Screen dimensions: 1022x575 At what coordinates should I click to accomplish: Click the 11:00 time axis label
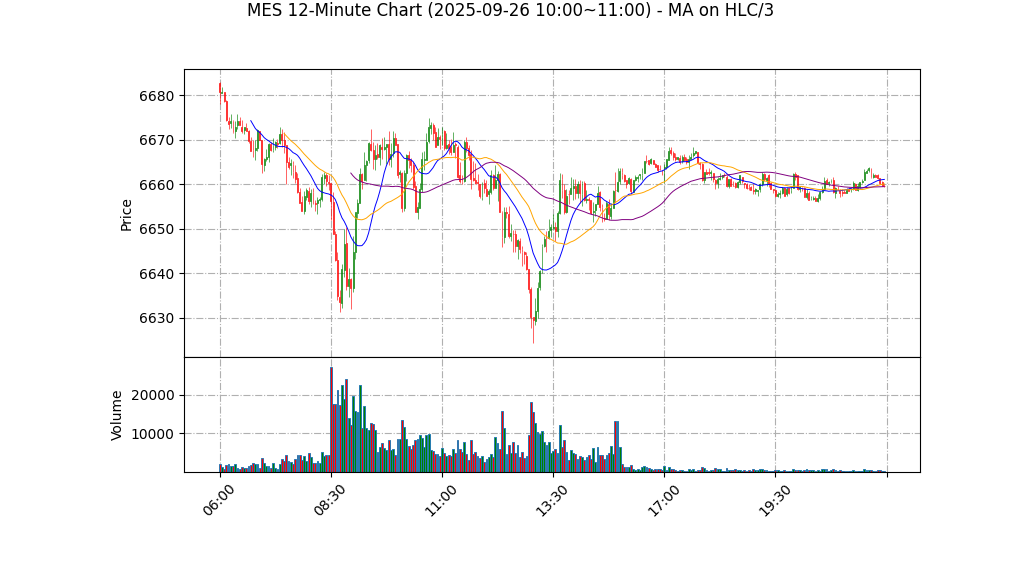click(441, 501)
